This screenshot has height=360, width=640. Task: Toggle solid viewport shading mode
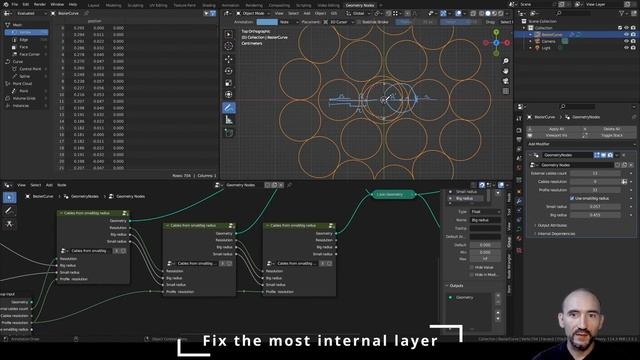pos(487,13)
